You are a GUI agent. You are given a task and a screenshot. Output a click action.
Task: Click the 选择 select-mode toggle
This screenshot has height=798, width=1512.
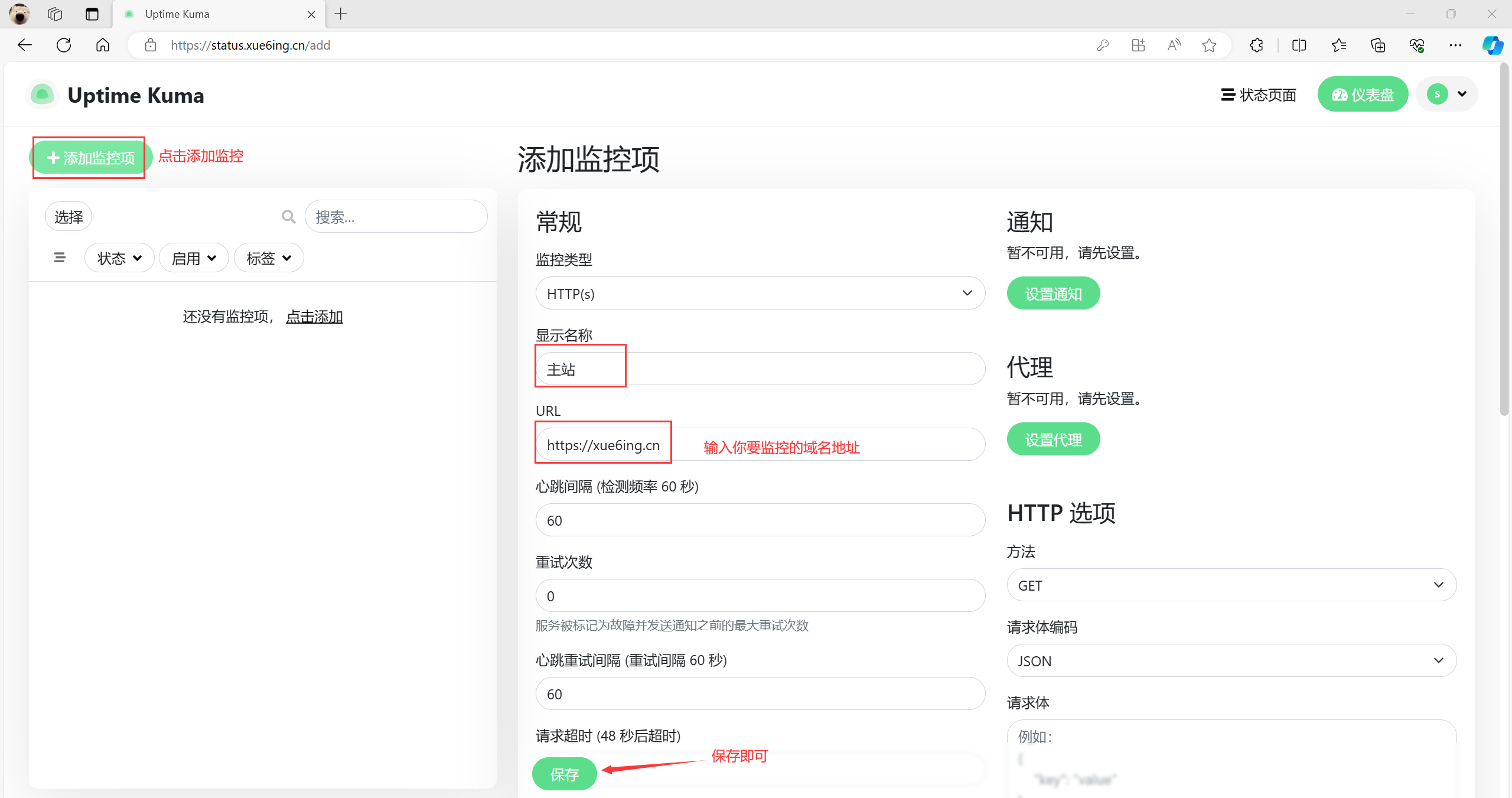click(x=69, y=217)
